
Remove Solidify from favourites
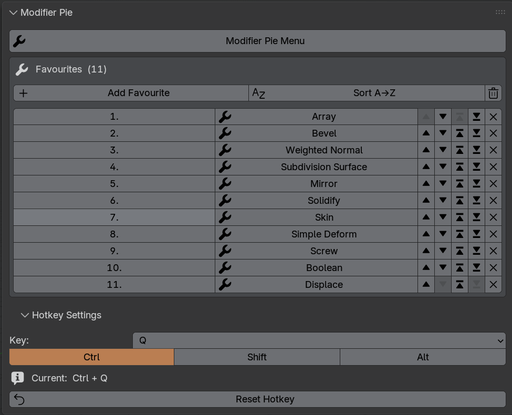pos(493,200)
